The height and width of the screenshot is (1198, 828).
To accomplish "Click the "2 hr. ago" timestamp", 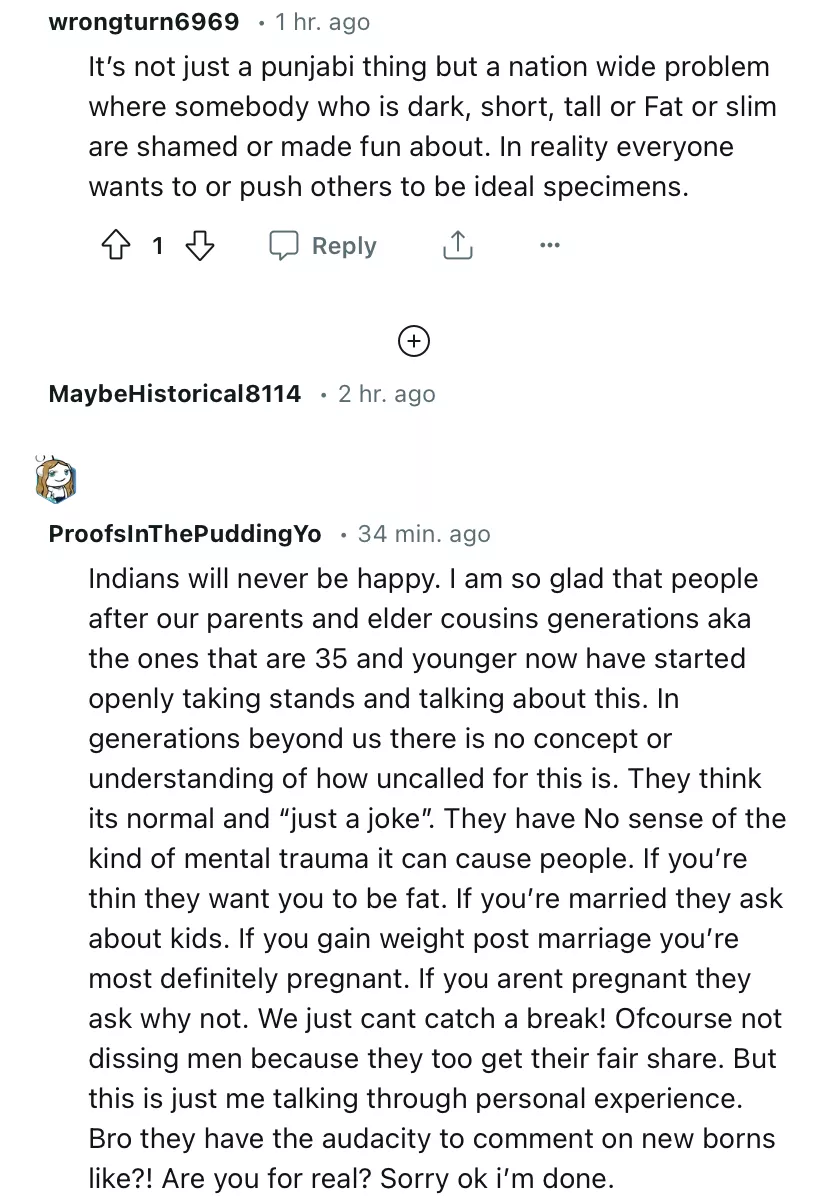I will click(386, 394).
